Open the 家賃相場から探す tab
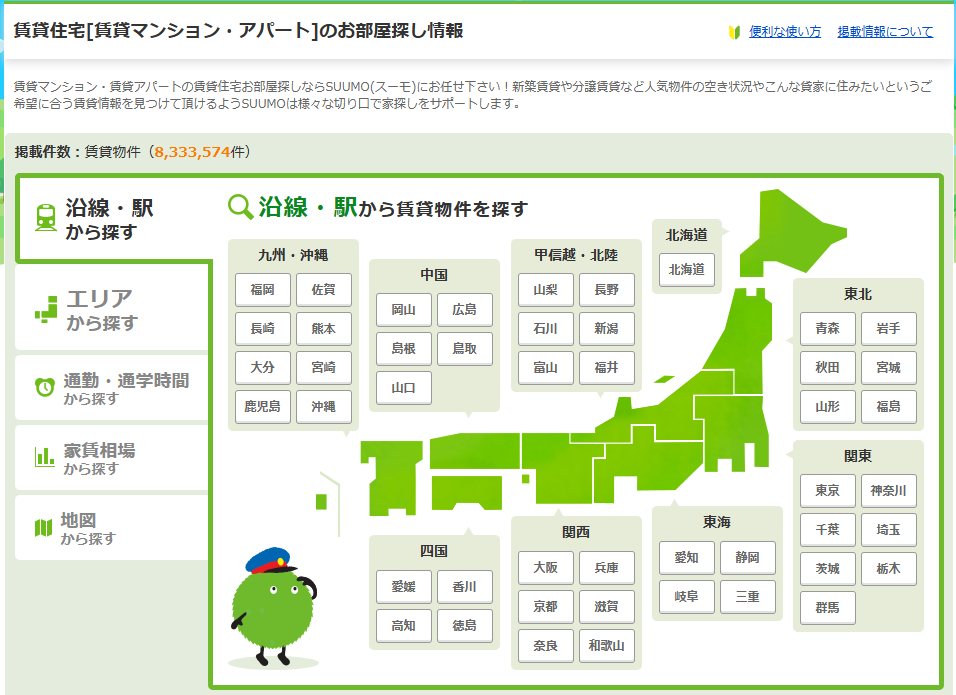This screenshot has width=956, height=695. click(x=112, y=458)
